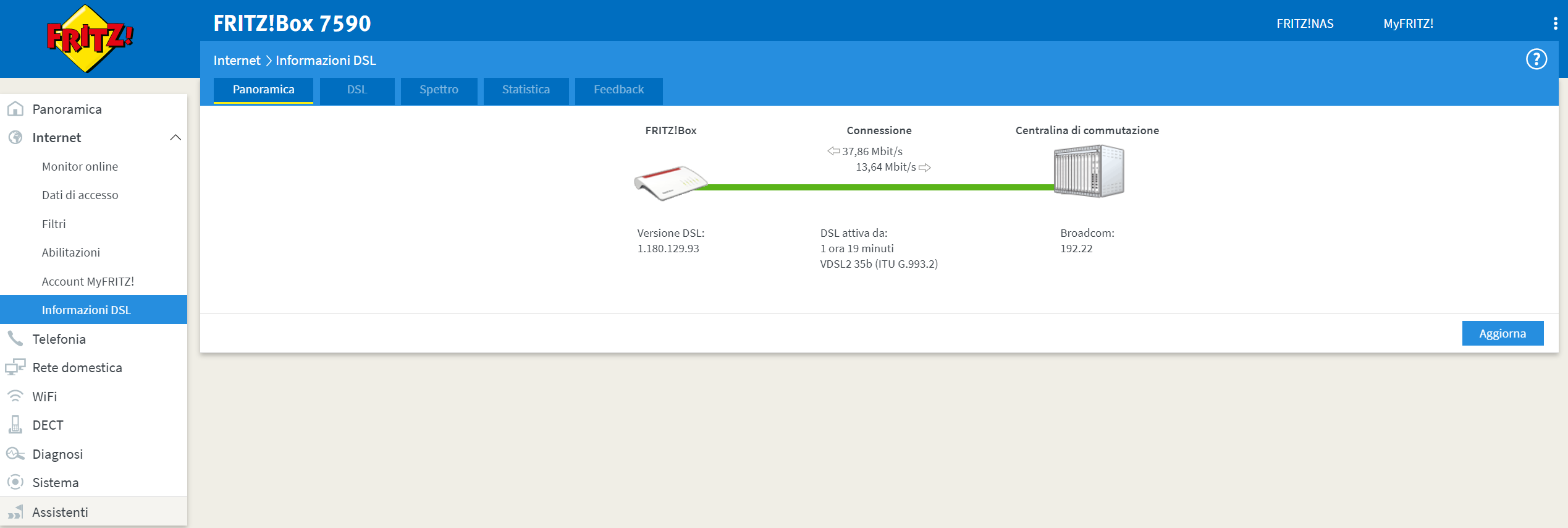Click the FRITZ! logo

click(x=90, y=38)
